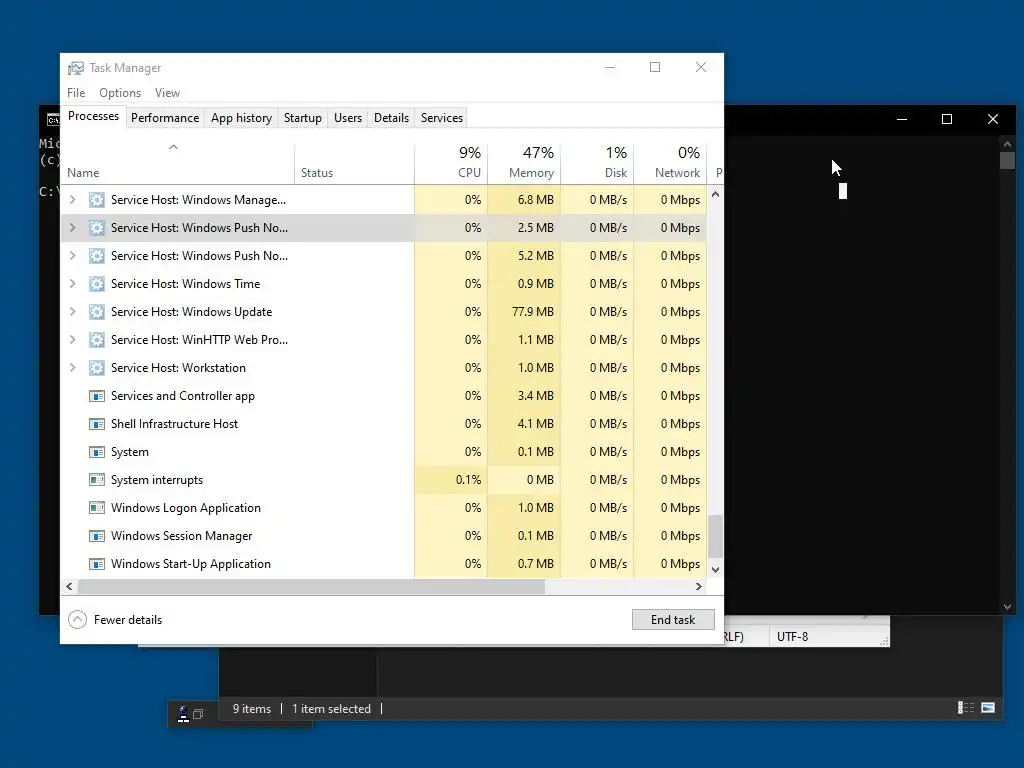Click the horizontal scrollbar right arrow
Viewport: 1024px width, 768px height.
click(x=699, y=586)
